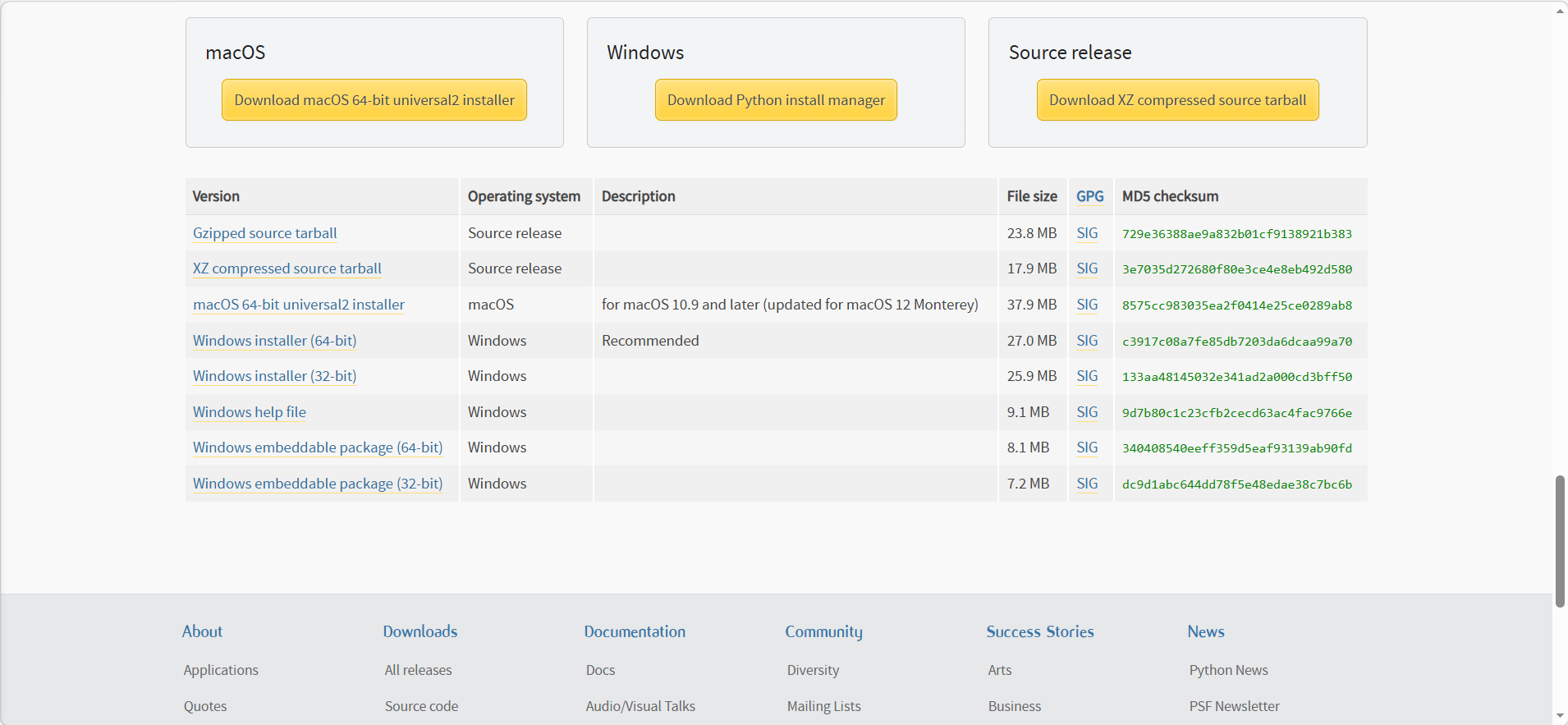Viewport: 1568px width, 725px height.
Task: Open SIG link for XZ compressed tarball row
Action: point(1087,268)
